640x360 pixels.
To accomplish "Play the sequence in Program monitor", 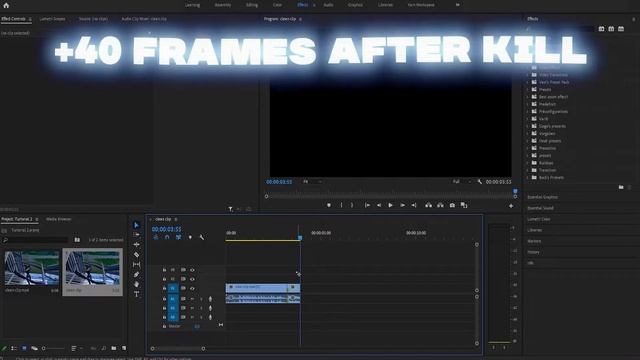I will (x=390, y=205).
